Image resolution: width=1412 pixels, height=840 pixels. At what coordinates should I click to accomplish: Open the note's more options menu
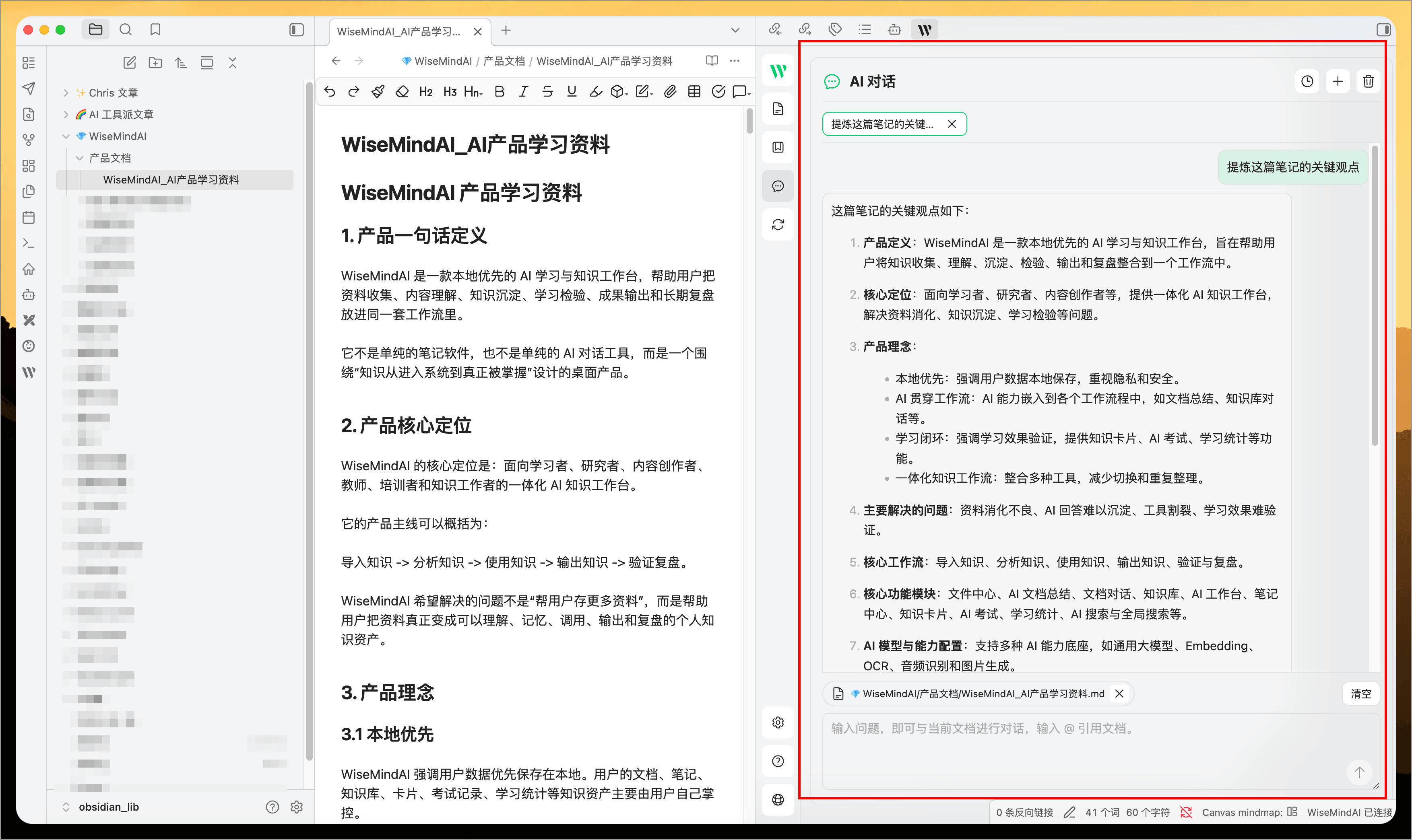point(735,61)
